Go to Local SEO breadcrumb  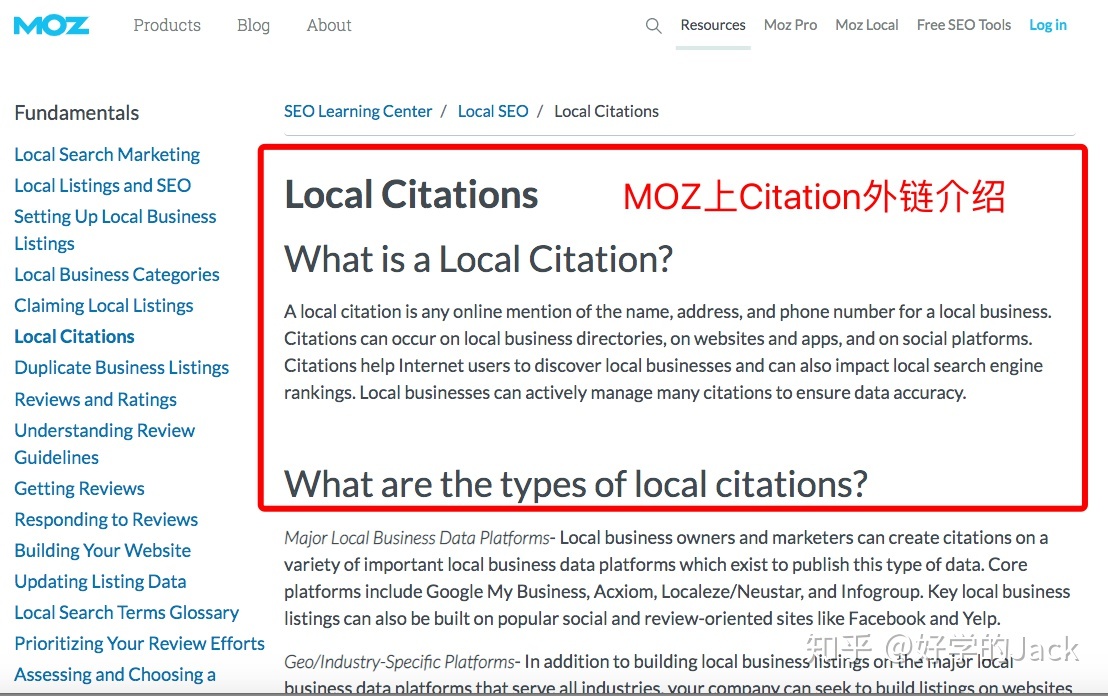point(493,111)
